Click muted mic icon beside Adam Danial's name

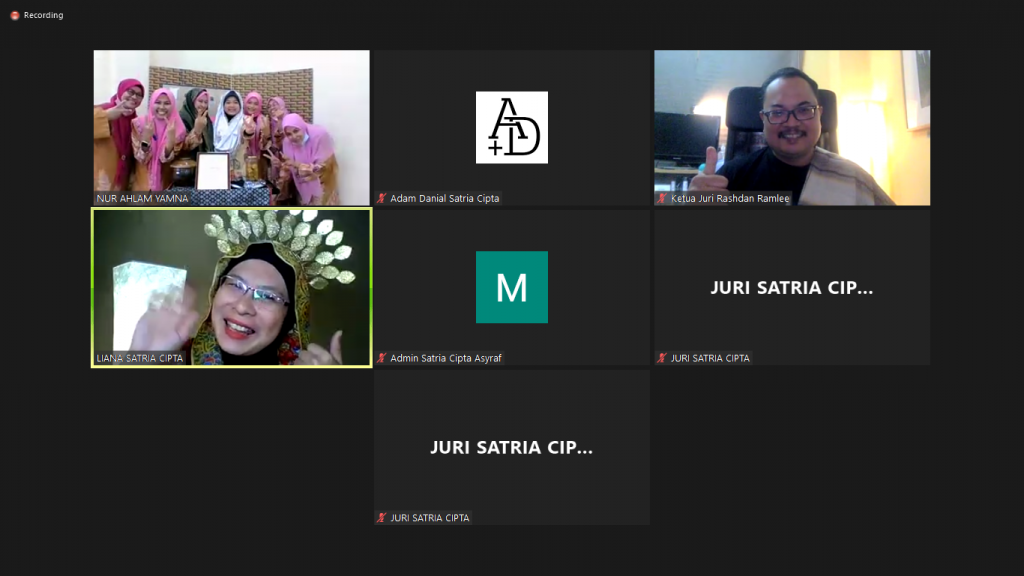click(x=382, y=198)
